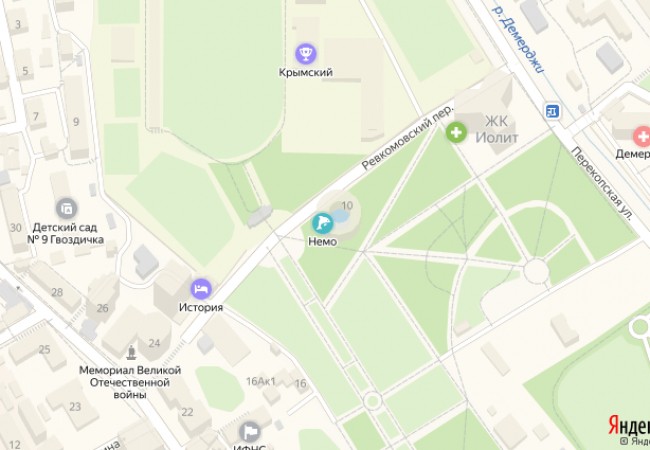The image size is (650, 450).
Task: Select the ИФНС flag icon
Action: [250, 432]
